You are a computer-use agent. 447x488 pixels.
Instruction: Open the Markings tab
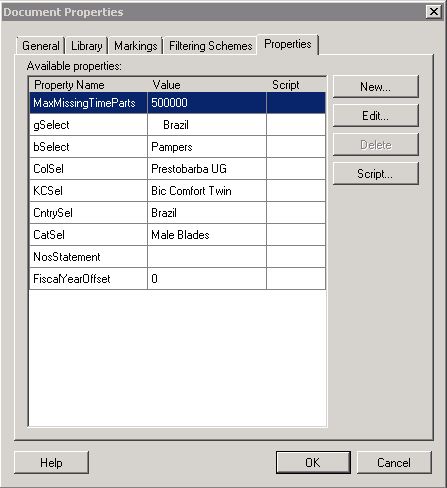(136, 46)
